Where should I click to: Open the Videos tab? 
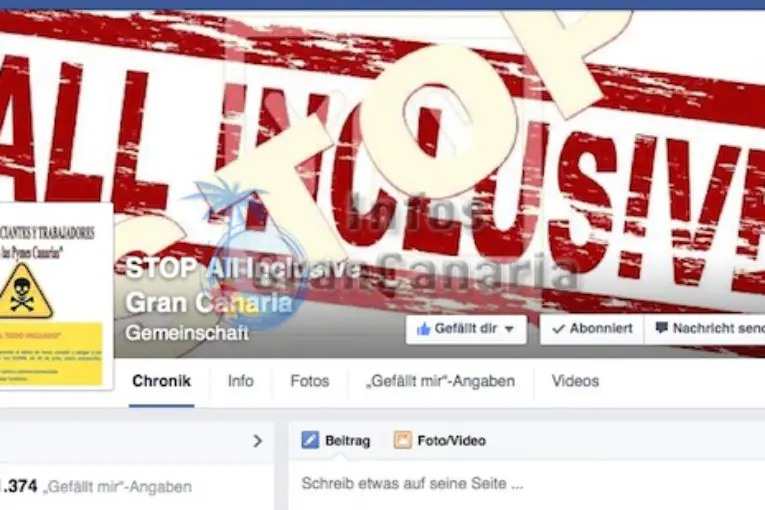(x=575, y=381)
